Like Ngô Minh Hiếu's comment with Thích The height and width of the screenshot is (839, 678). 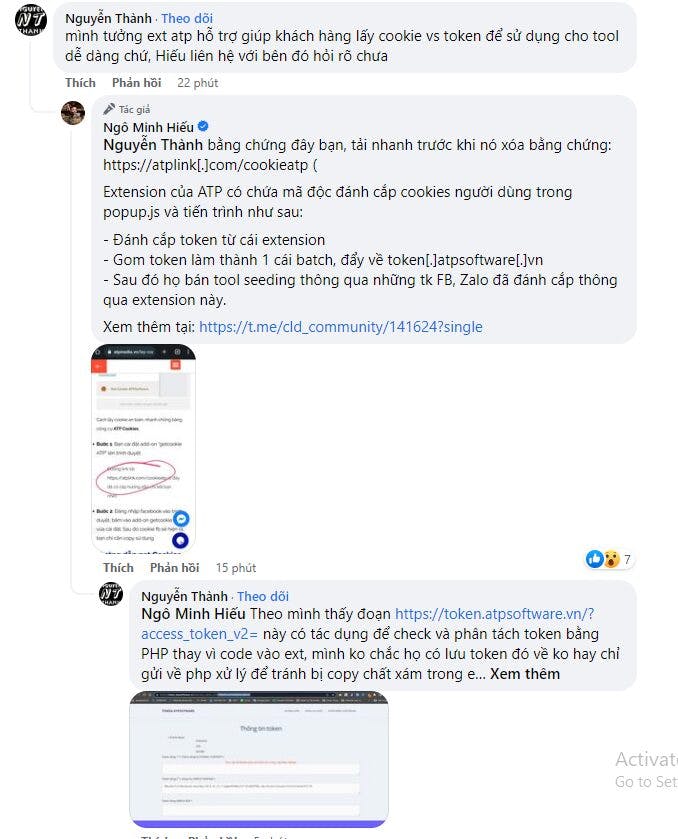pos(118,568)
